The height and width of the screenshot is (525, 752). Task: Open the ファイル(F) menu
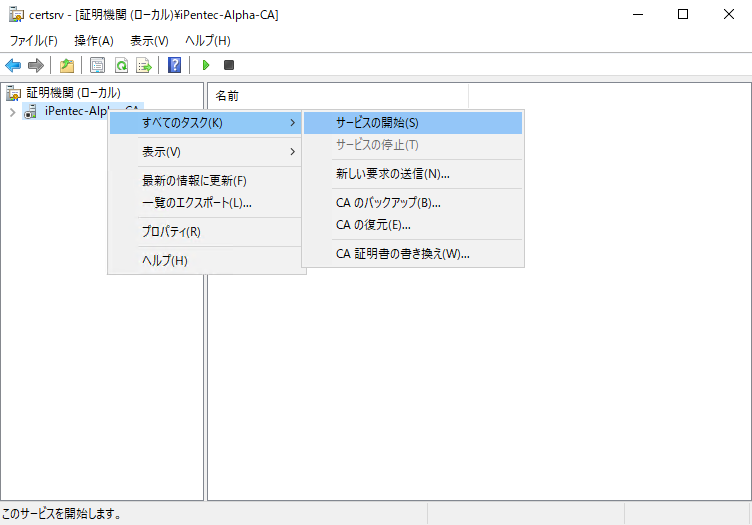pos(34,41)
